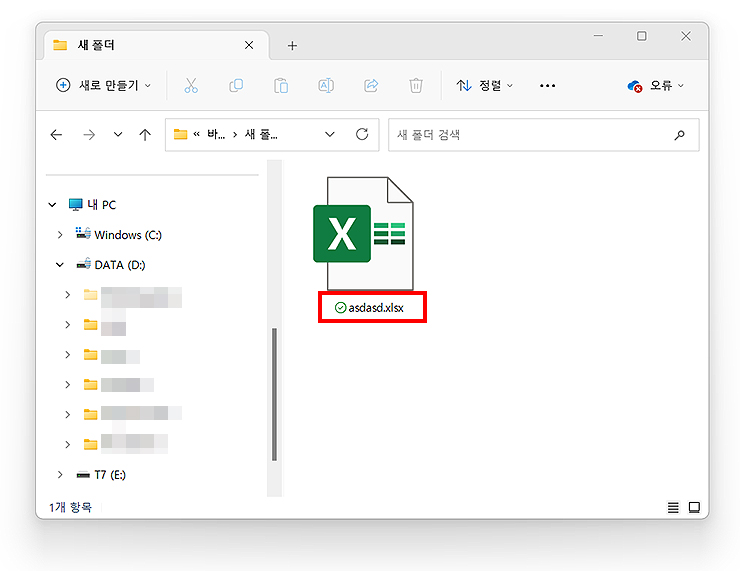Switch to large icons view
This screenshot has height=571, width=740.
pos(694,507)
